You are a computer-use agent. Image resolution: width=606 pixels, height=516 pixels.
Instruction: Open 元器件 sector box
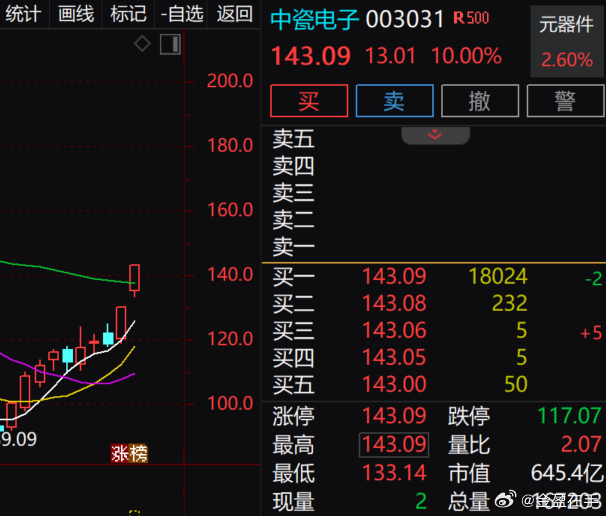[567, 41]
